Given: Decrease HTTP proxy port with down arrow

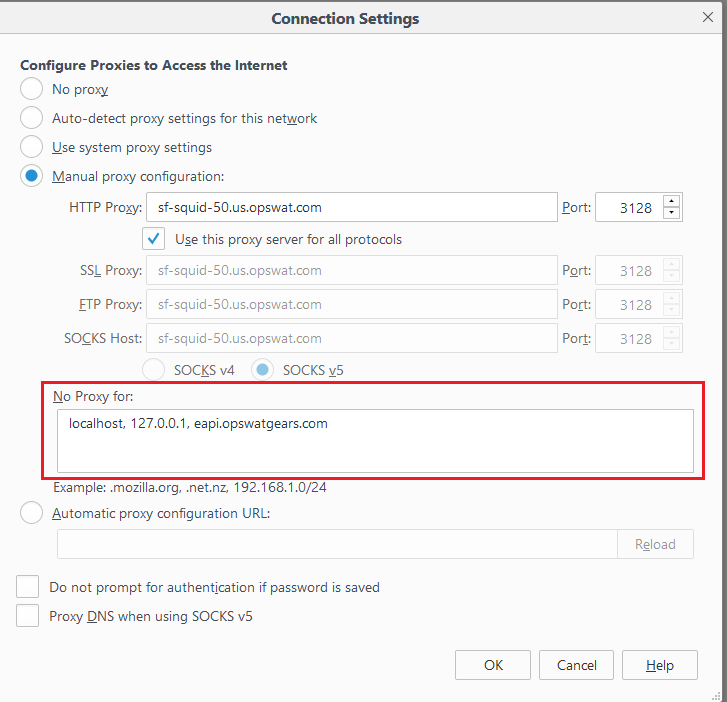Looking at the screenshot, I should click(x=671, y=213).
